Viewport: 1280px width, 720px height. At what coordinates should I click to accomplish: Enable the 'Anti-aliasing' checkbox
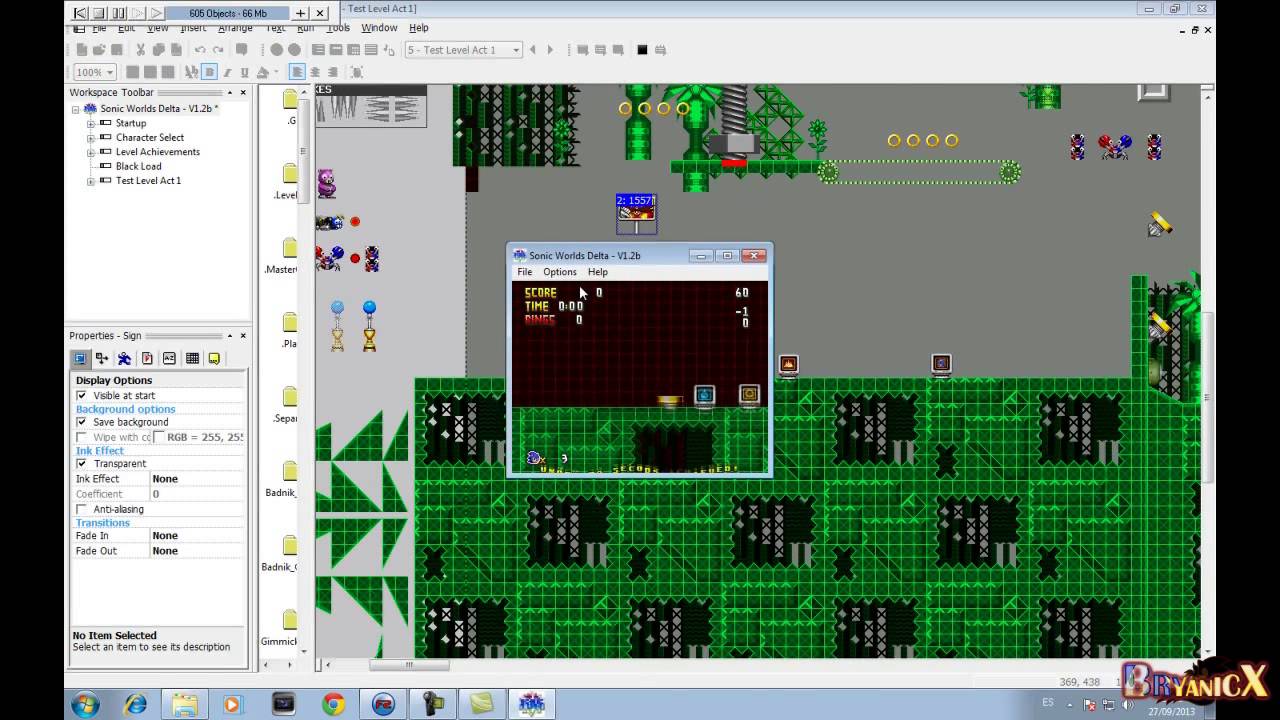pyautogui.click(x=82, y=509)
